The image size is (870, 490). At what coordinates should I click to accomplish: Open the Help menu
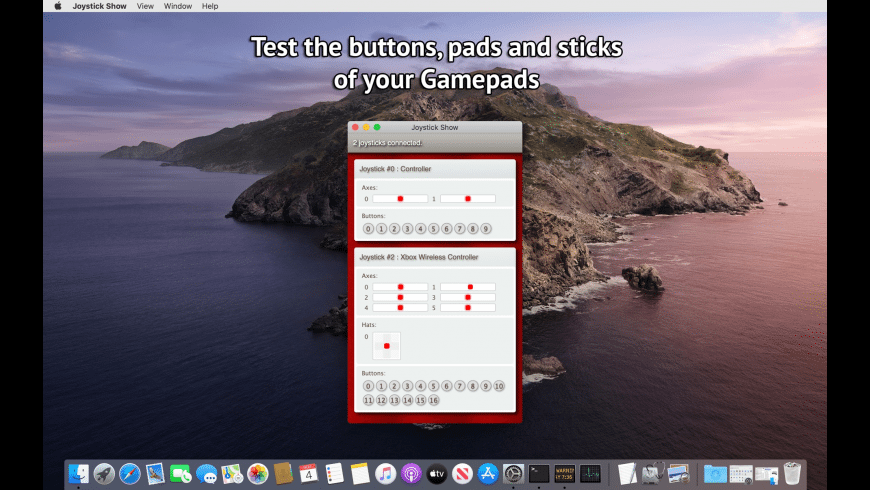(x=210, y=6)
